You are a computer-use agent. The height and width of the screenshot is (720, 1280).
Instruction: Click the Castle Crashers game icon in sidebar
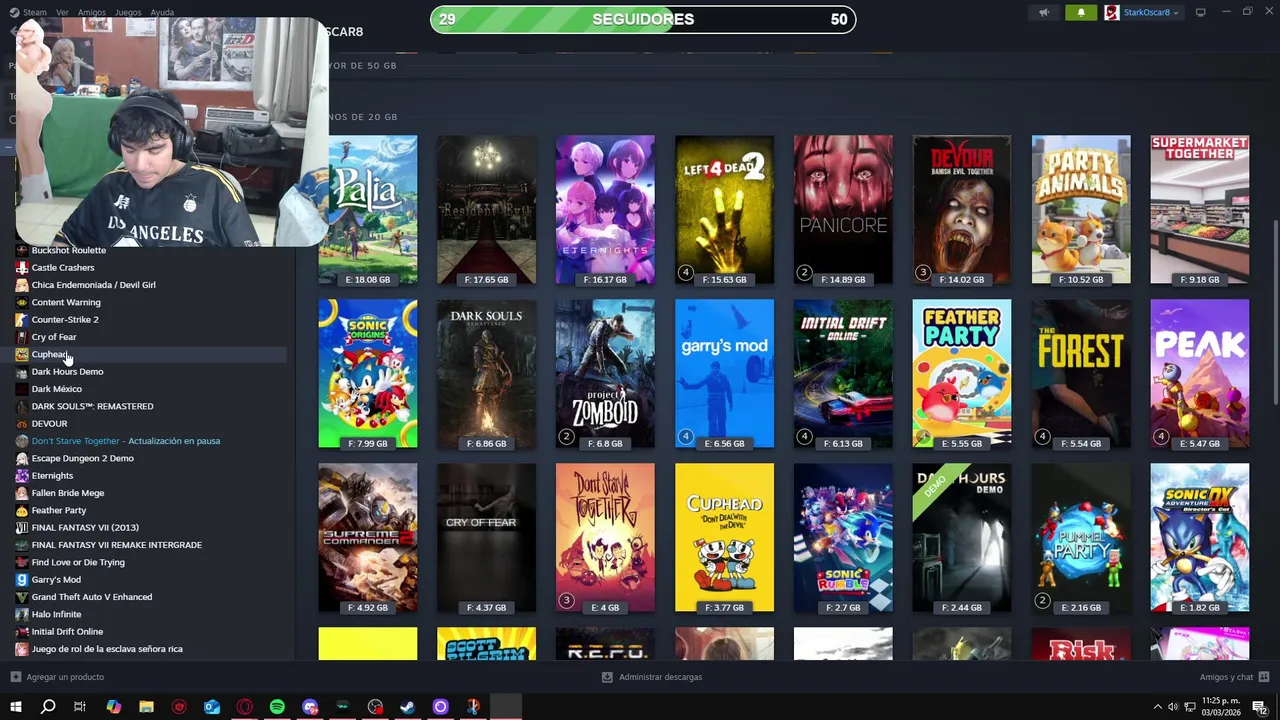22,267
